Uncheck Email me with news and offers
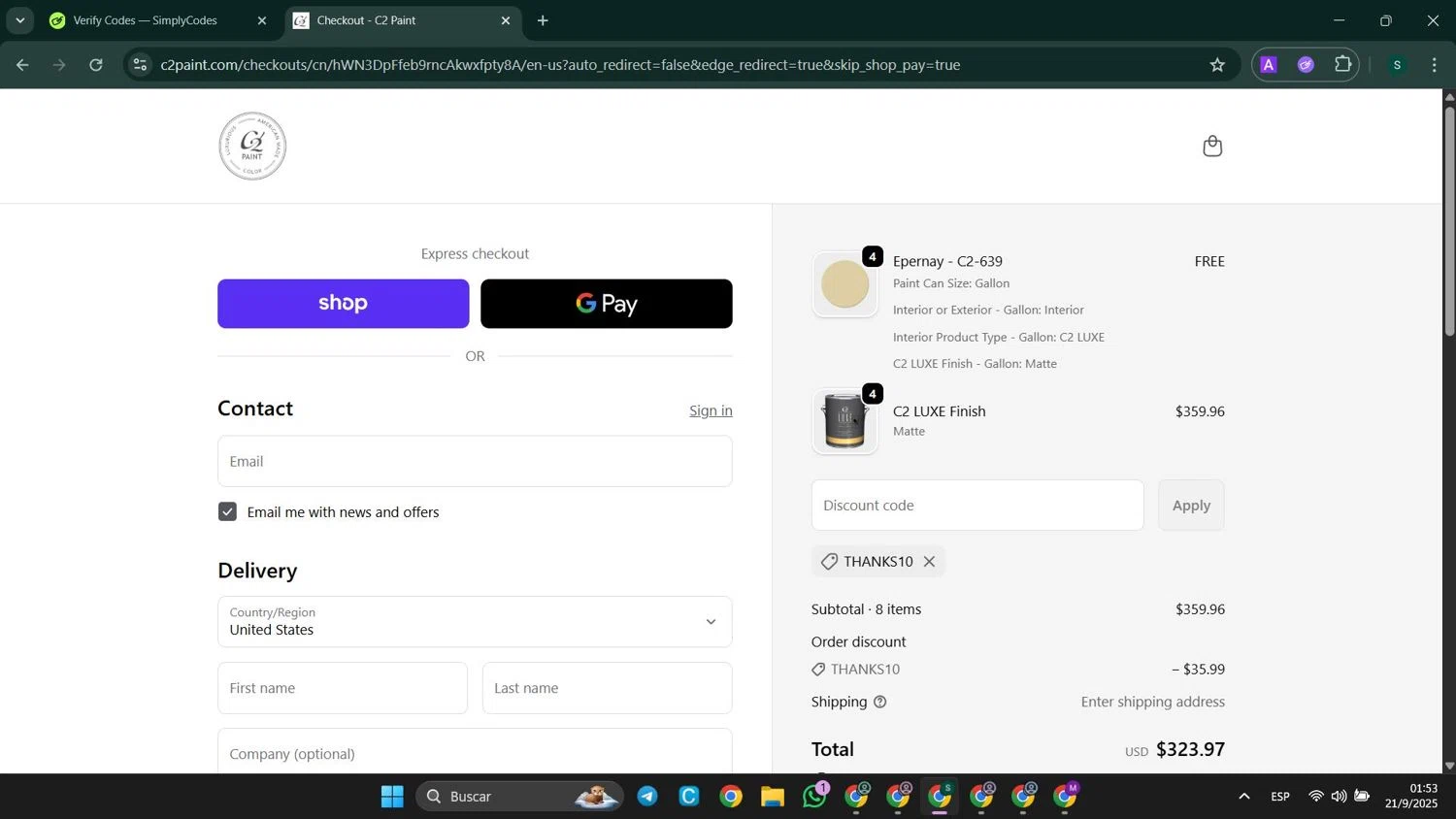Image resolution: width=1456 pixels, height=819 pixels. click(x=228, y=511)
